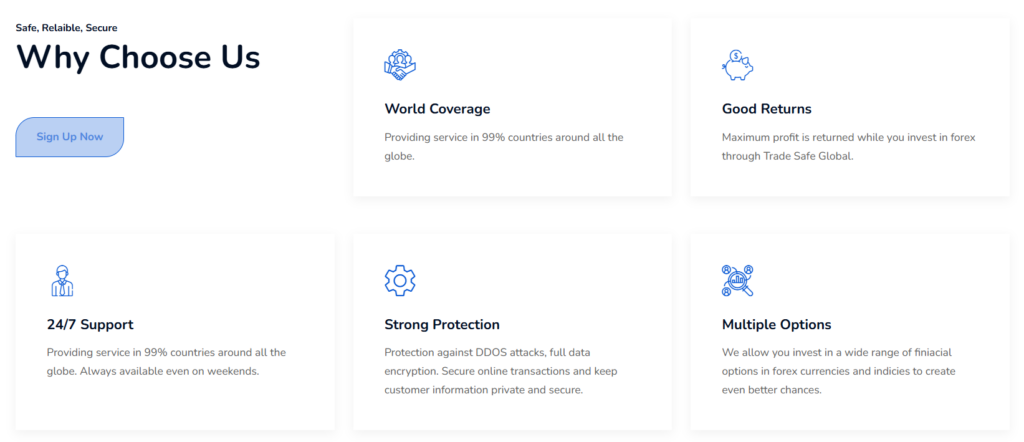Click the Why Choose Us title
This screenshot has height=442, width=1024.
[x=138, y=57]
